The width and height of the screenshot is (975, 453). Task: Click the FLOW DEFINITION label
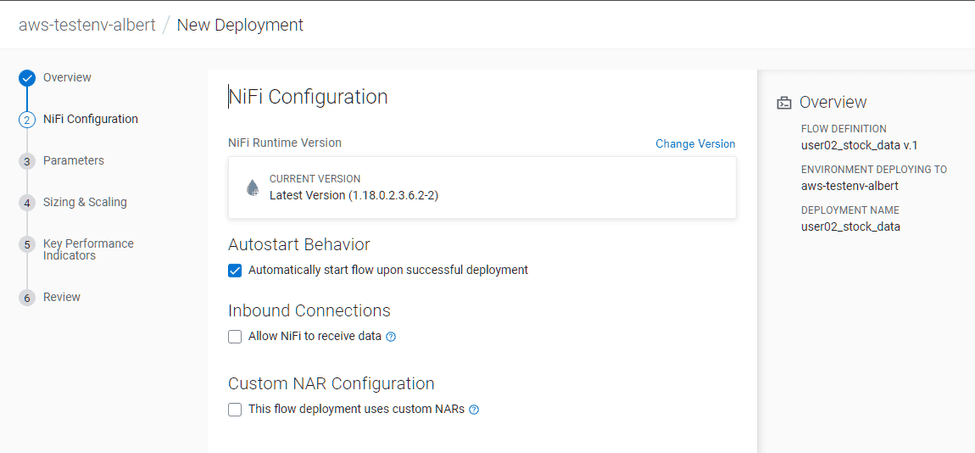[x=844, y=129]
